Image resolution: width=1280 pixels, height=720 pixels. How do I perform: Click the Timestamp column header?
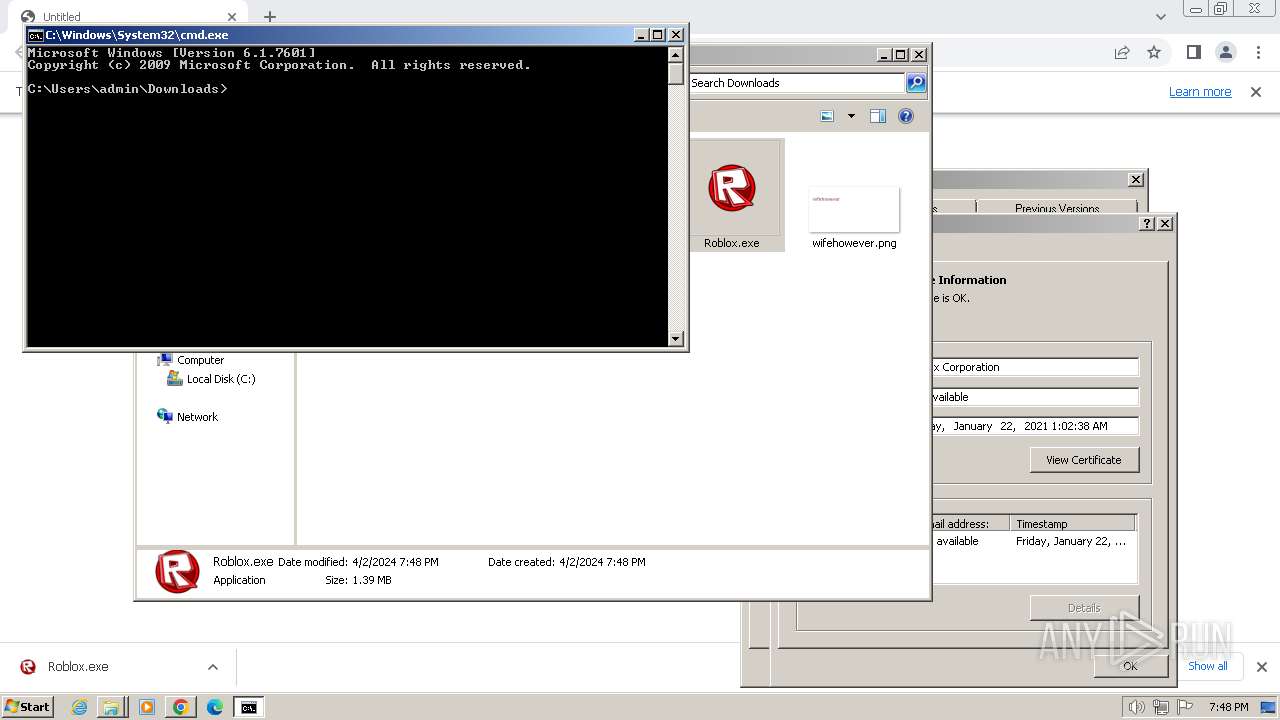tap(1072, 523)
